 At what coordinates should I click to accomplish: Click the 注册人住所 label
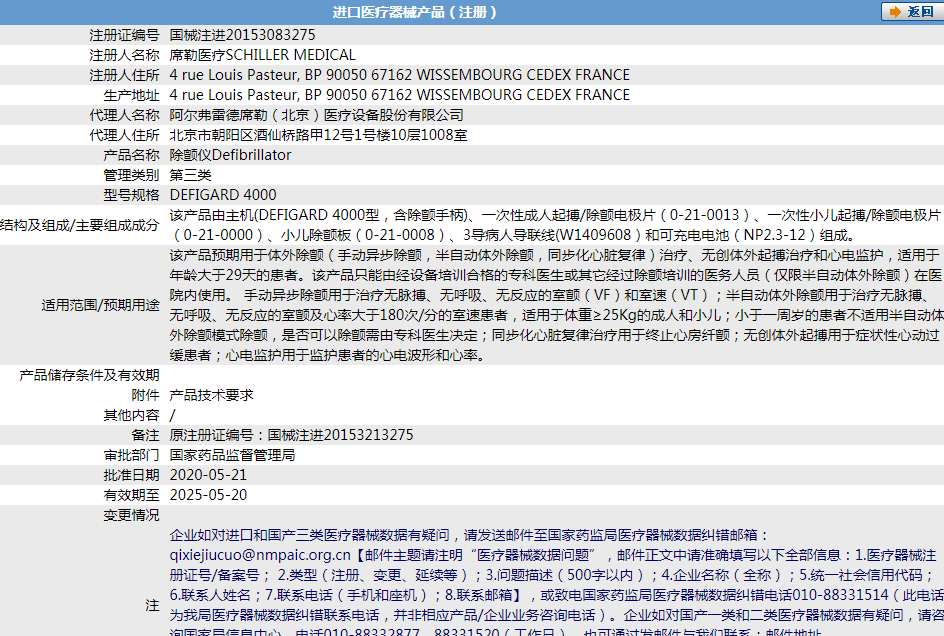[124, 75]
